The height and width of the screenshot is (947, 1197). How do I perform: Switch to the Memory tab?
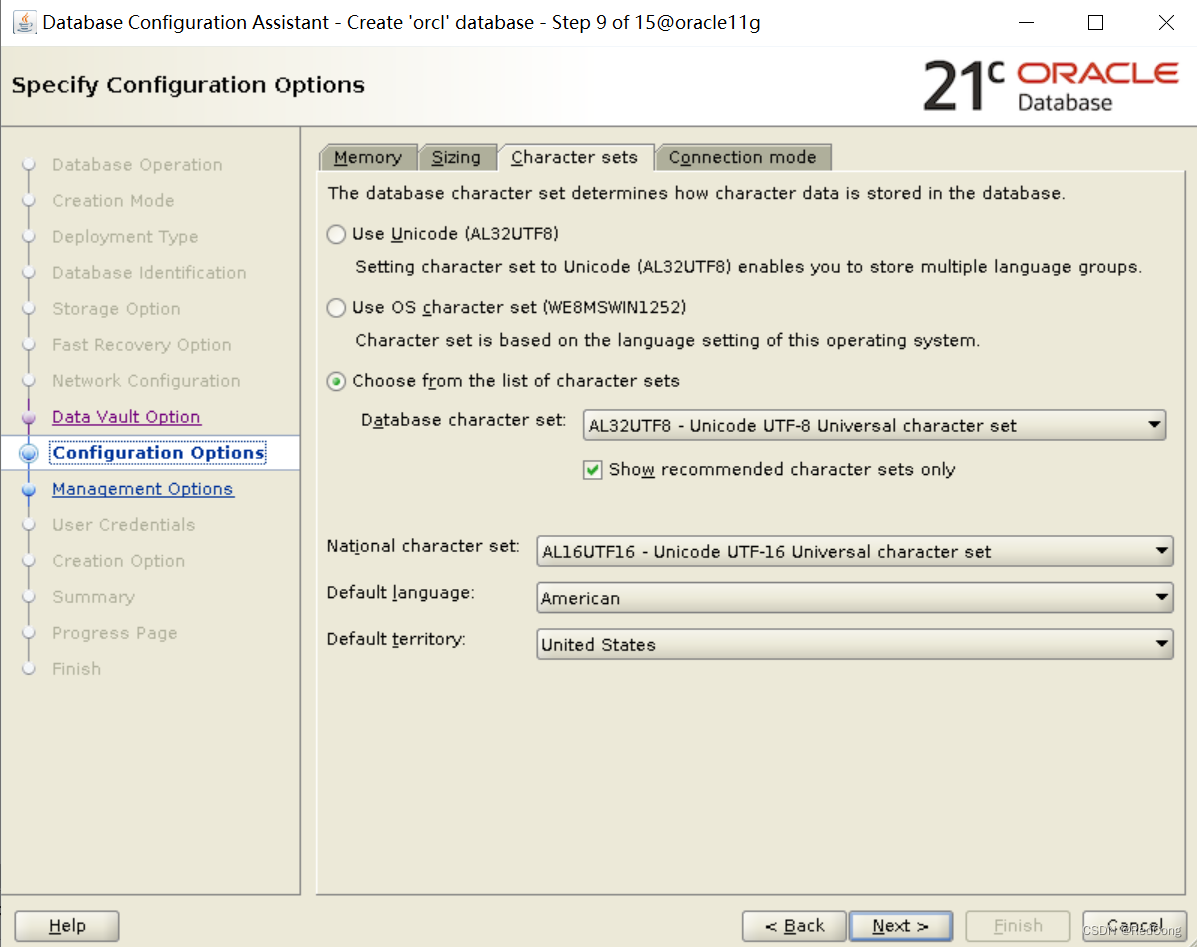tap(368, 157)
